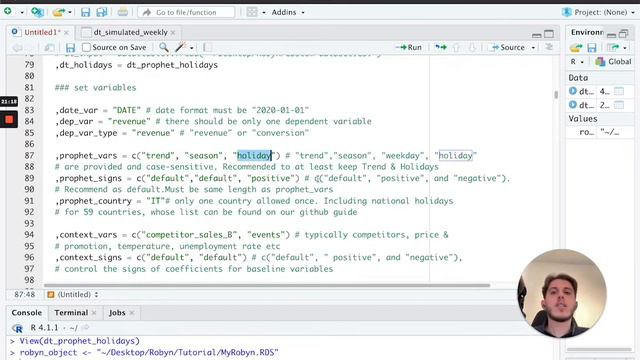The width and height of the screenshot is (640, 360).
Task: Enable Source on Save checkbox
Action: point(86,47)
